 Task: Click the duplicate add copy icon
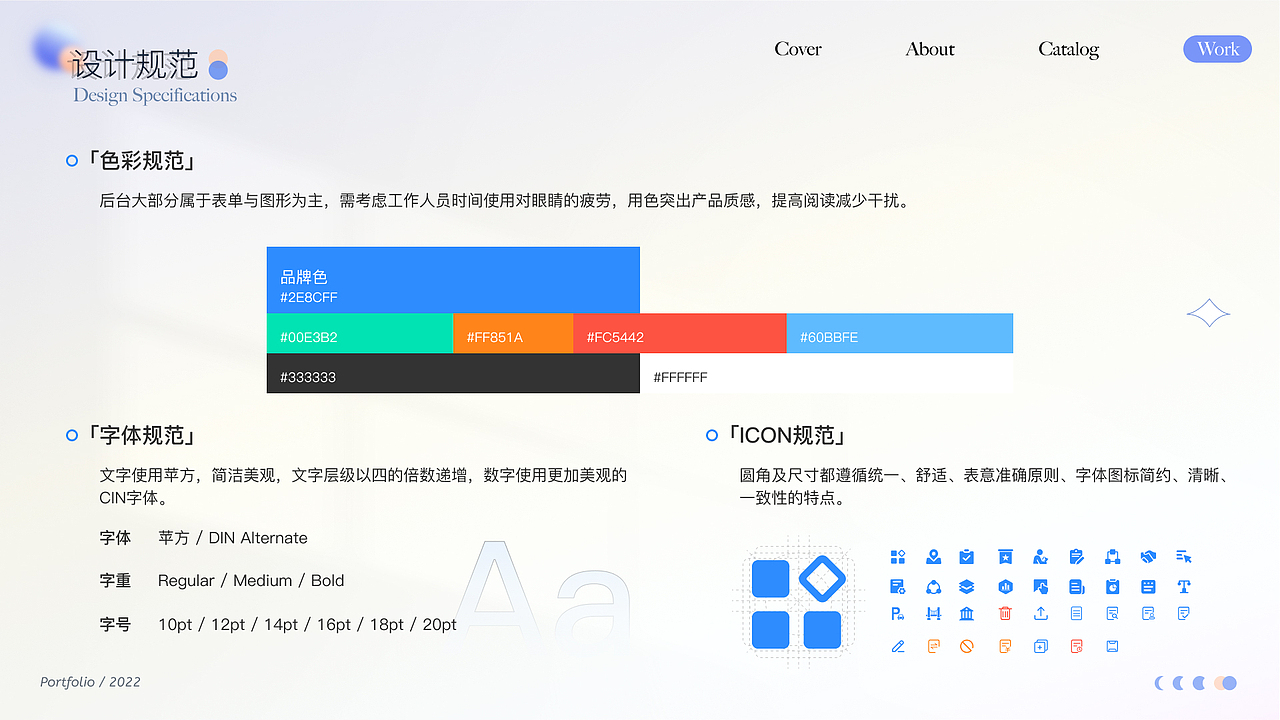click(1040, 647)
